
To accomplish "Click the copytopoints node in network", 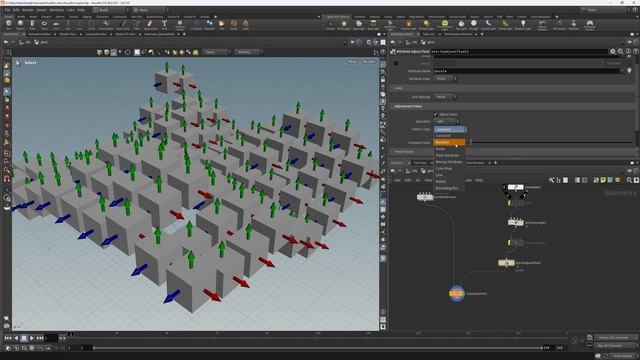I will click(x=457, y=293).
